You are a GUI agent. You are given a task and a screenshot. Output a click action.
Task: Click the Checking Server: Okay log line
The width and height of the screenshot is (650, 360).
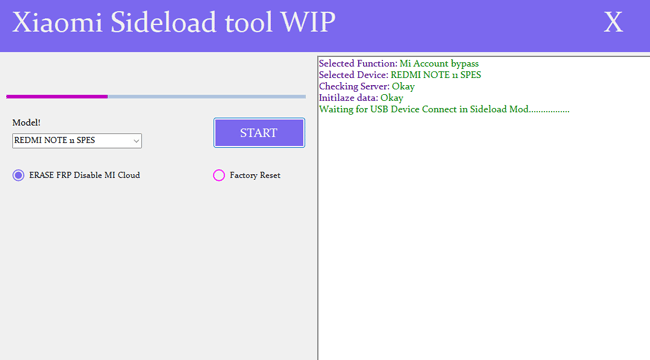[366, 86]
